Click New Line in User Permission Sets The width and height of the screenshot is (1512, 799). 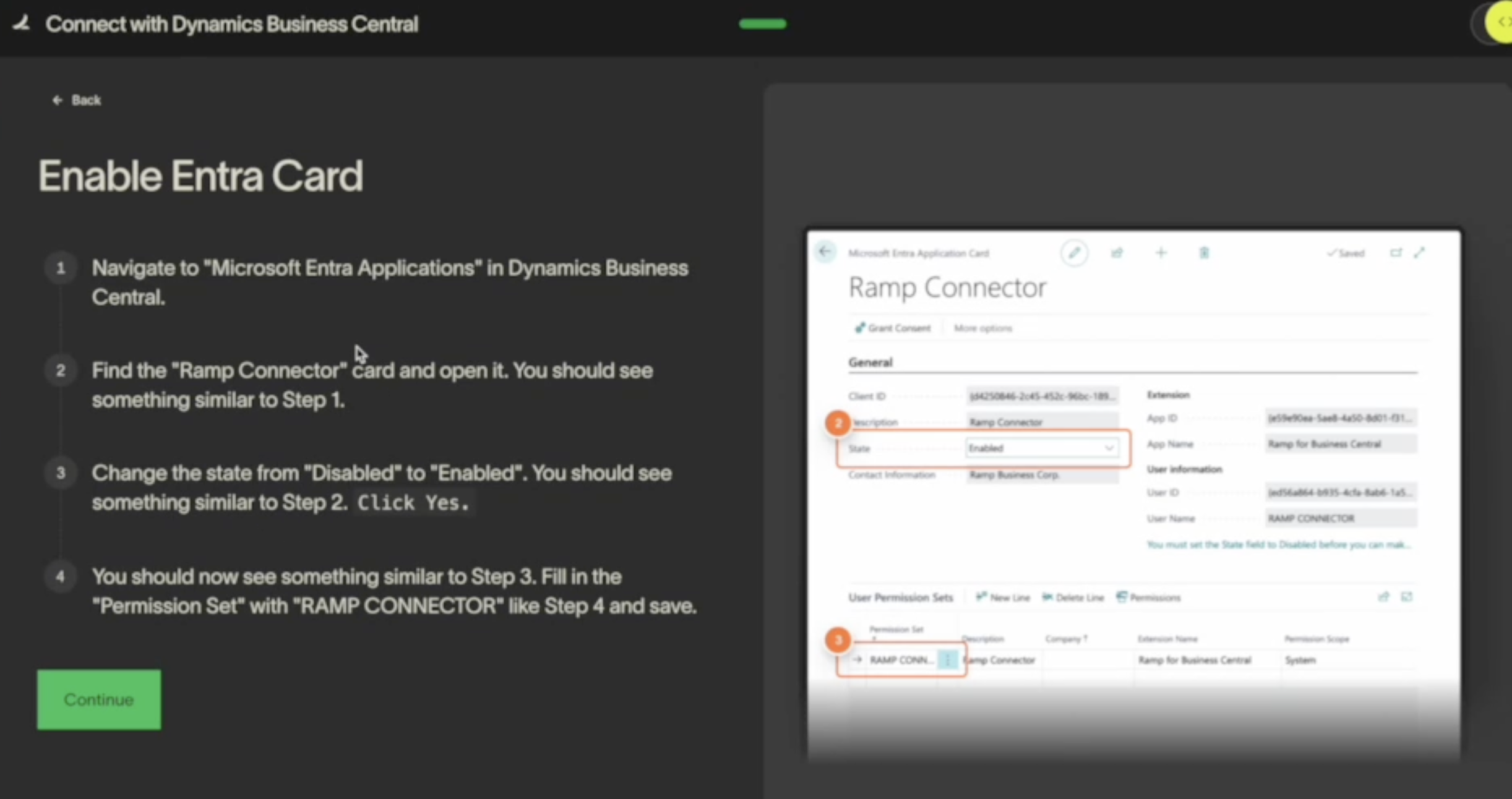(1003, 597)
